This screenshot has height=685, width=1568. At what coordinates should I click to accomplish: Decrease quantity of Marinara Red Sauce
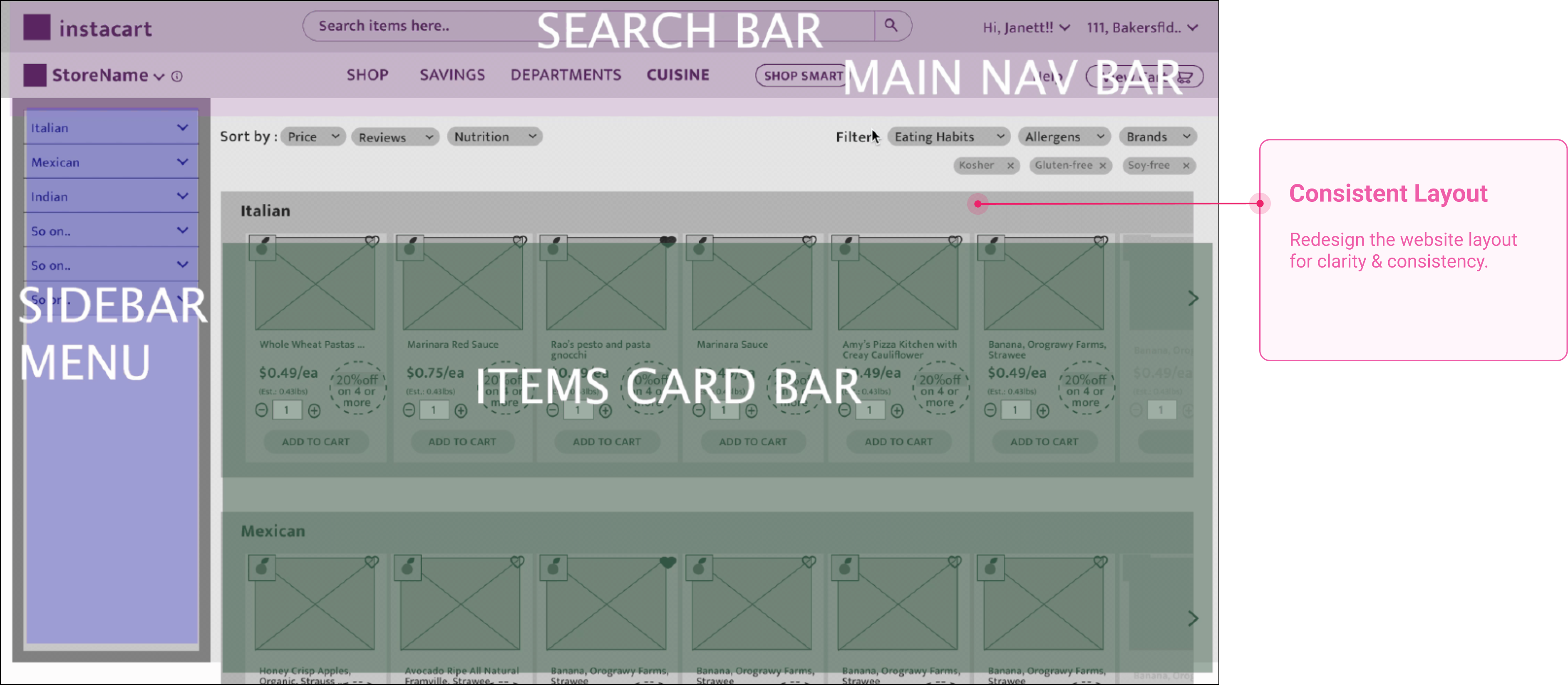click(409, 411)
